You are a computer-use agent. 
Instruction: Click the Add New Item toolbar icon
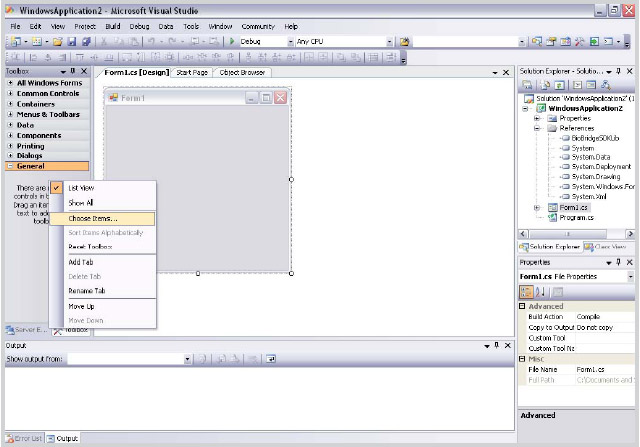coord(37,42)
